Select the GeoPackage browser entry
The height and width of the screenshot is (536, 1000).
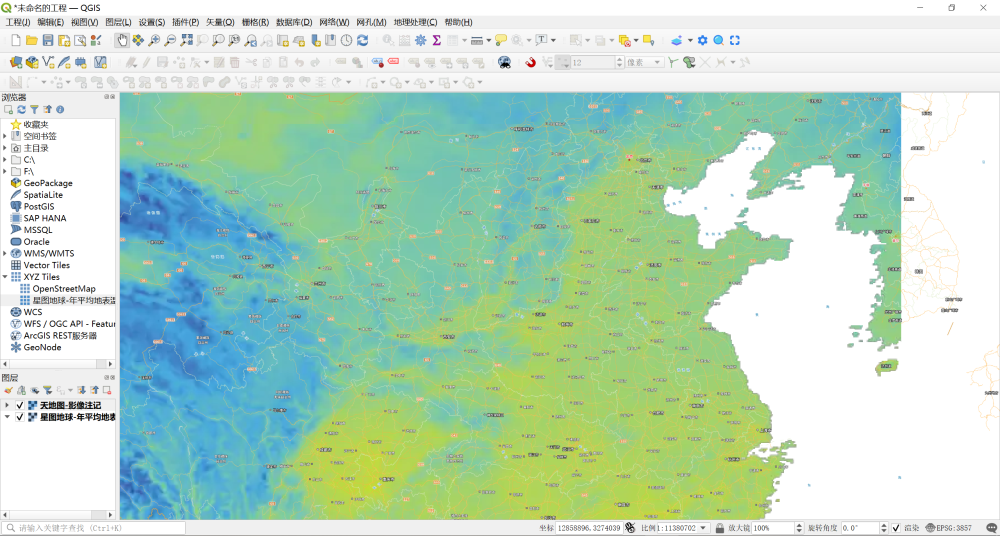pos(48,183)
